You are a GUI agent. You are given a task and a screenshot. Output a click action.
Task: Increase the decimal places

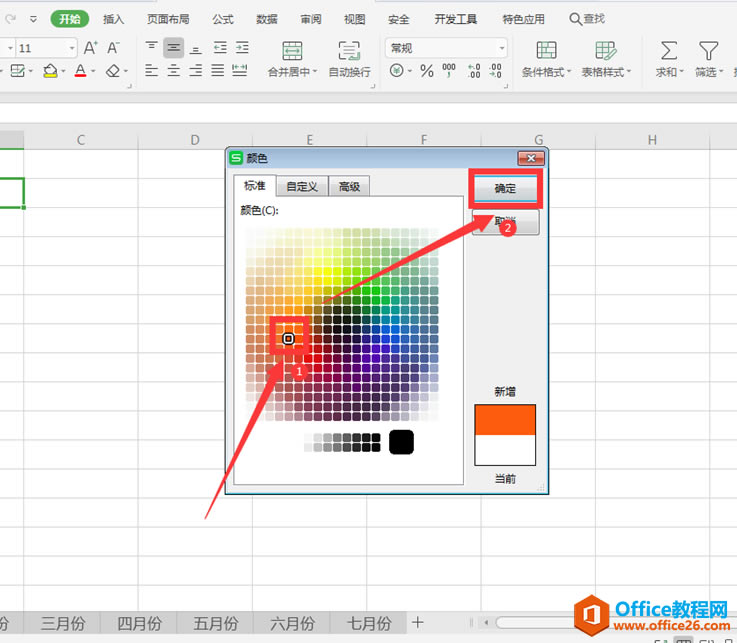coord(474,71)
